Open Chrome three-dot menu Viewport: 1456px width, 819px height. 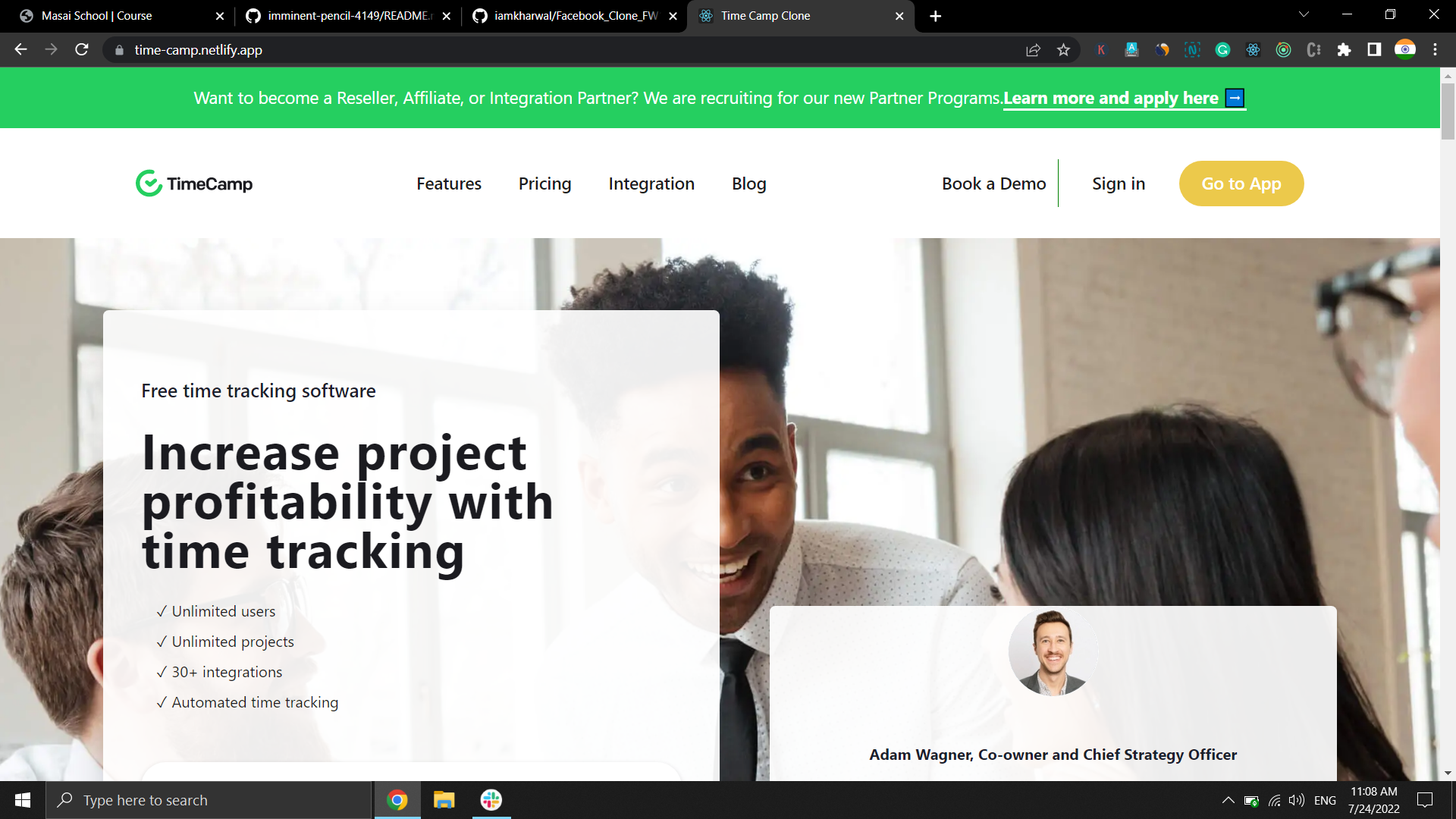pos(1435,50)
